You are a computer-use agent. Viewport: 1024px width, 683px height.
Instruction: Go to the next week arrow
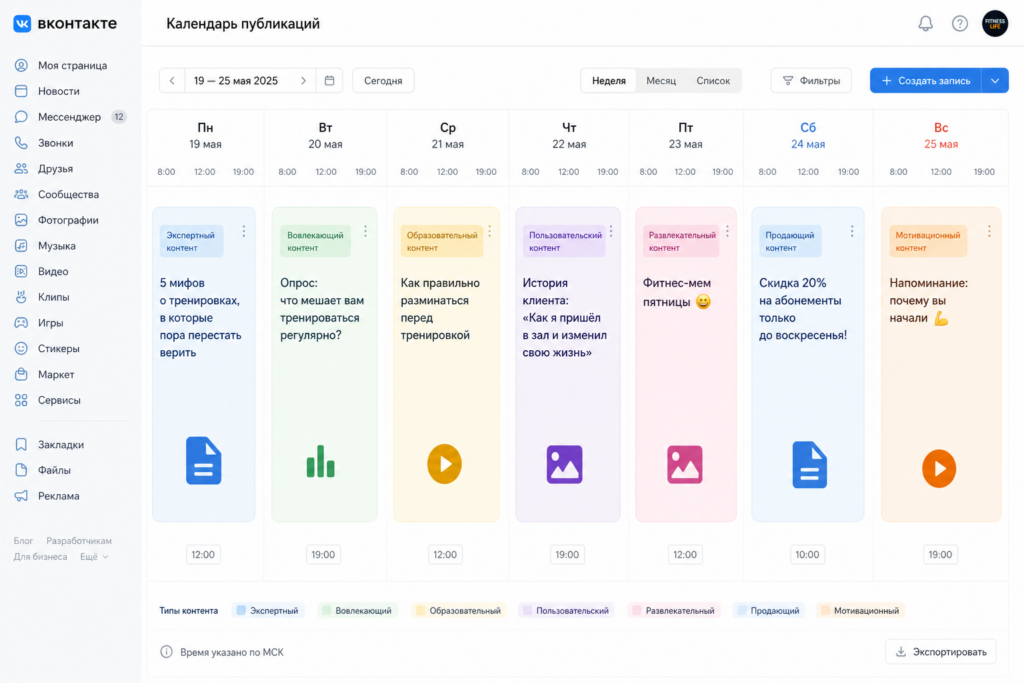304,80
